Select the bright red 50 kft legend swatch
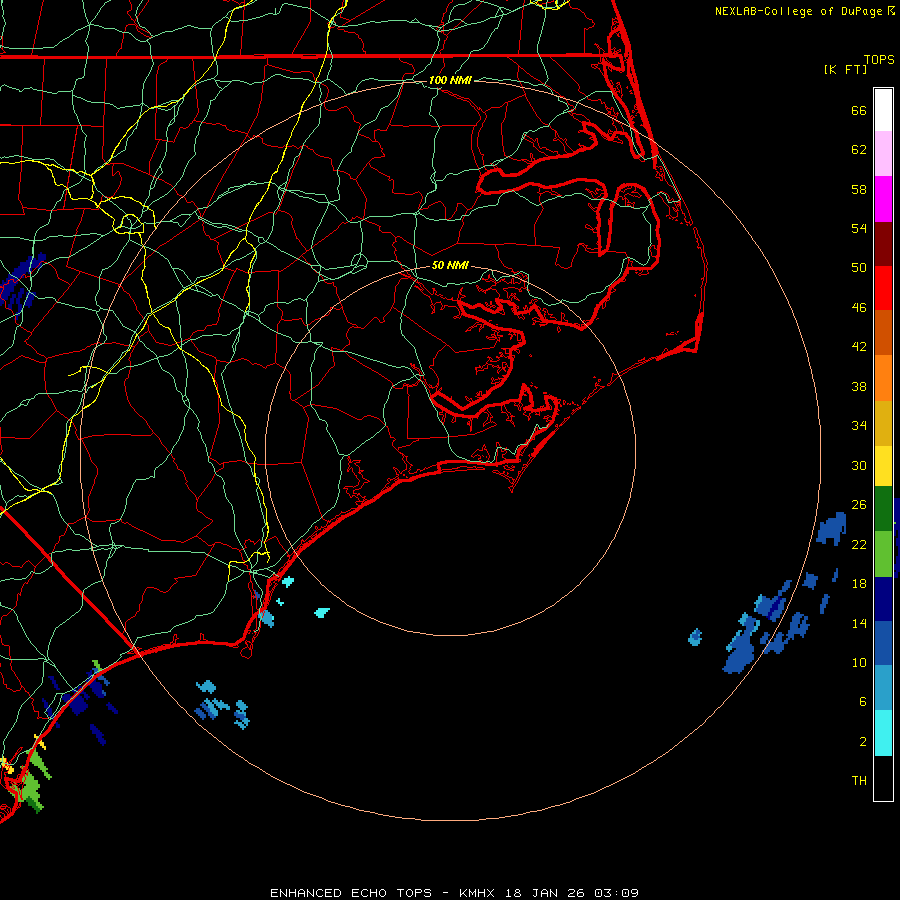The image size is (900, 900). click(x=883, y=288)
